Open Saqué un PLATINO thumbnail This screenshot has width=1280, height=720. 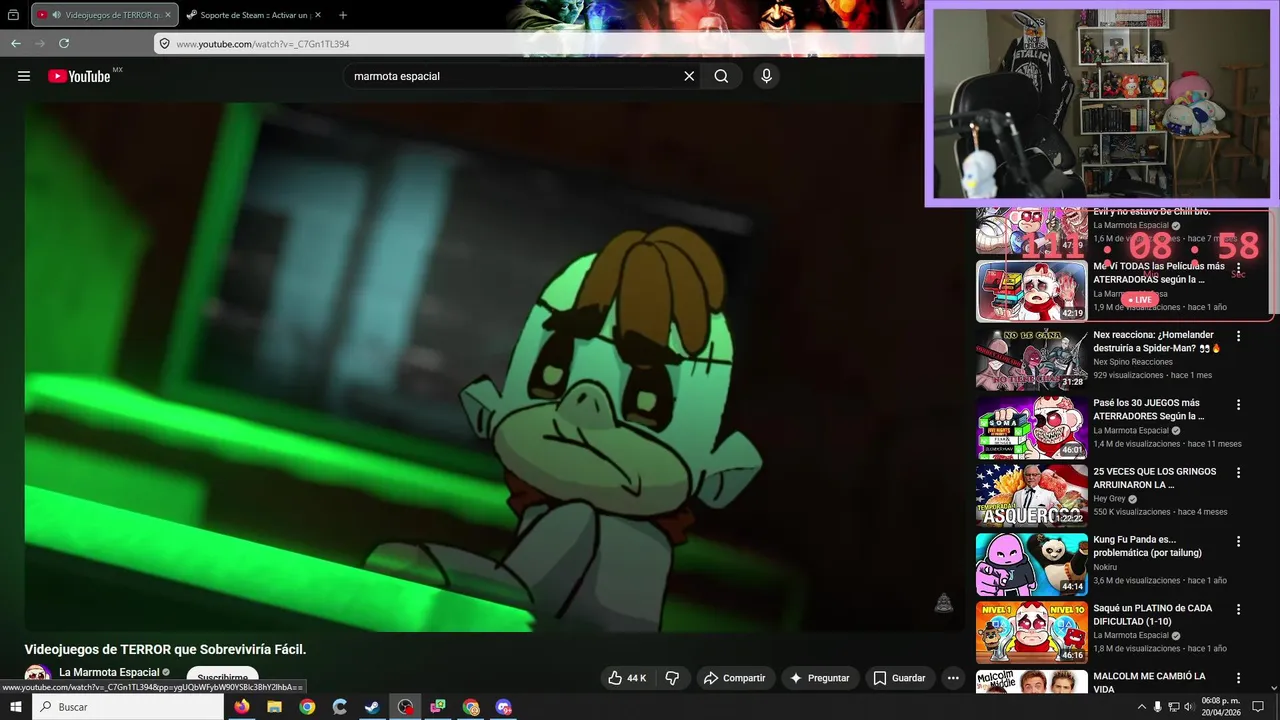[1032, 632]
